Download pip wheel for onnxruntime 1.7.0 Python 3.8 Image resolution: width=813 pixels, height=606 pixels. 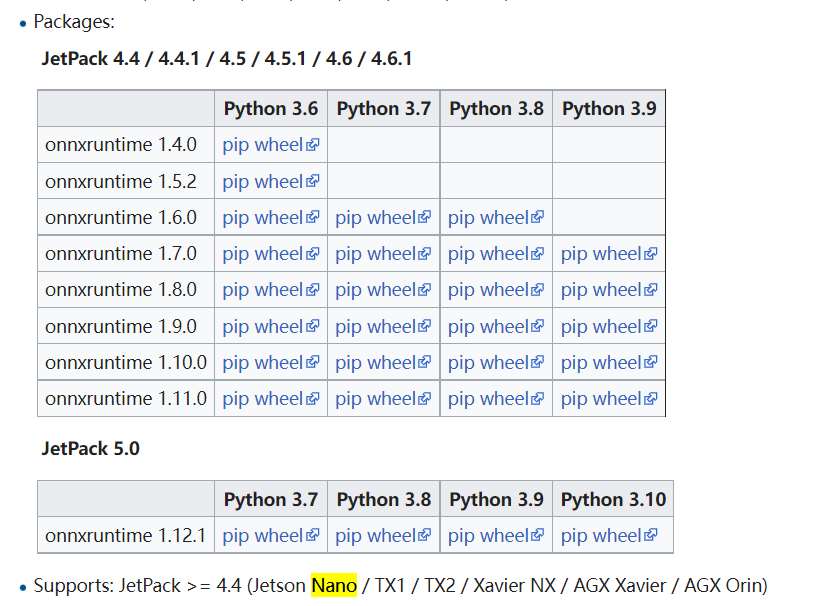click(488, 253)
